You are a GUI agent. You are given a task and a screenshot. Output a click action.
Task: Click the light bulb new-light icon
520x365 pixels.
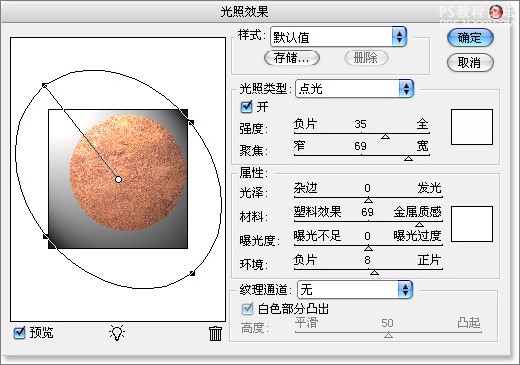(x=117, y=332)
